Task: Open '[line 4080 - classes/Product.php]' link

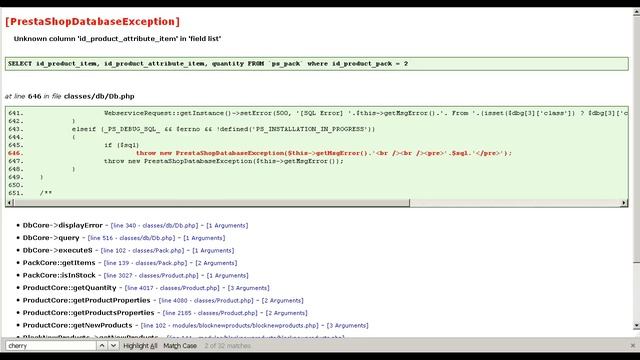Action: pos(206,300)
